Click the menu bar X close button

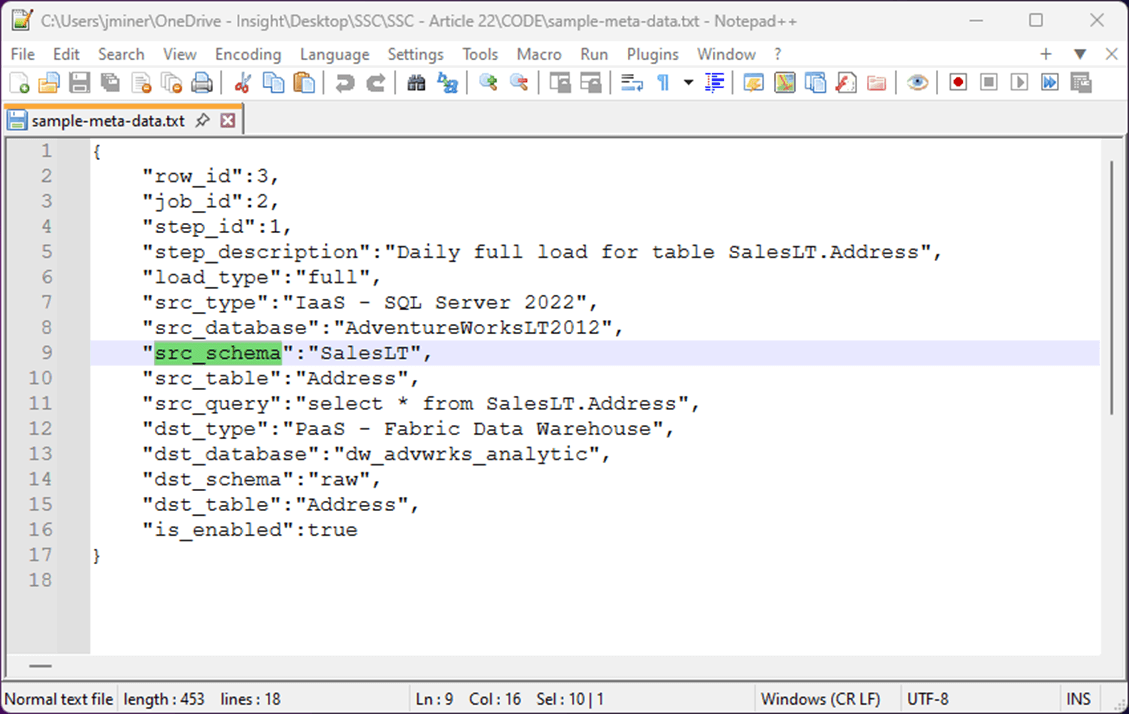pos(1111,54)
